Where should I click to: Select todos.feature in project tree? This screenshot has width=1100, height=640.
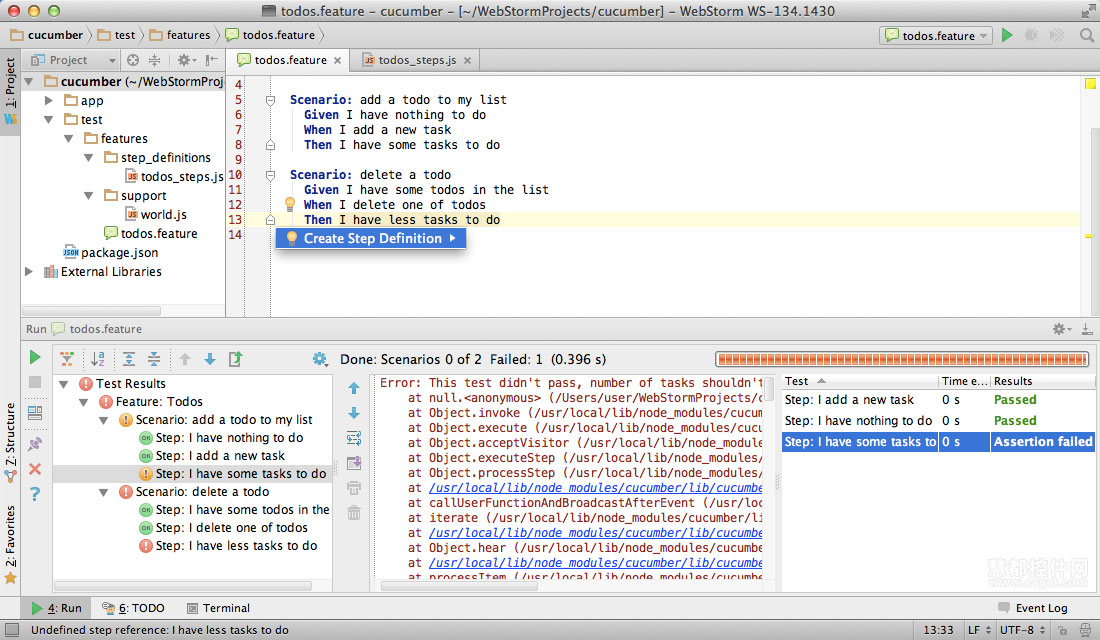(x=151, y=233)
